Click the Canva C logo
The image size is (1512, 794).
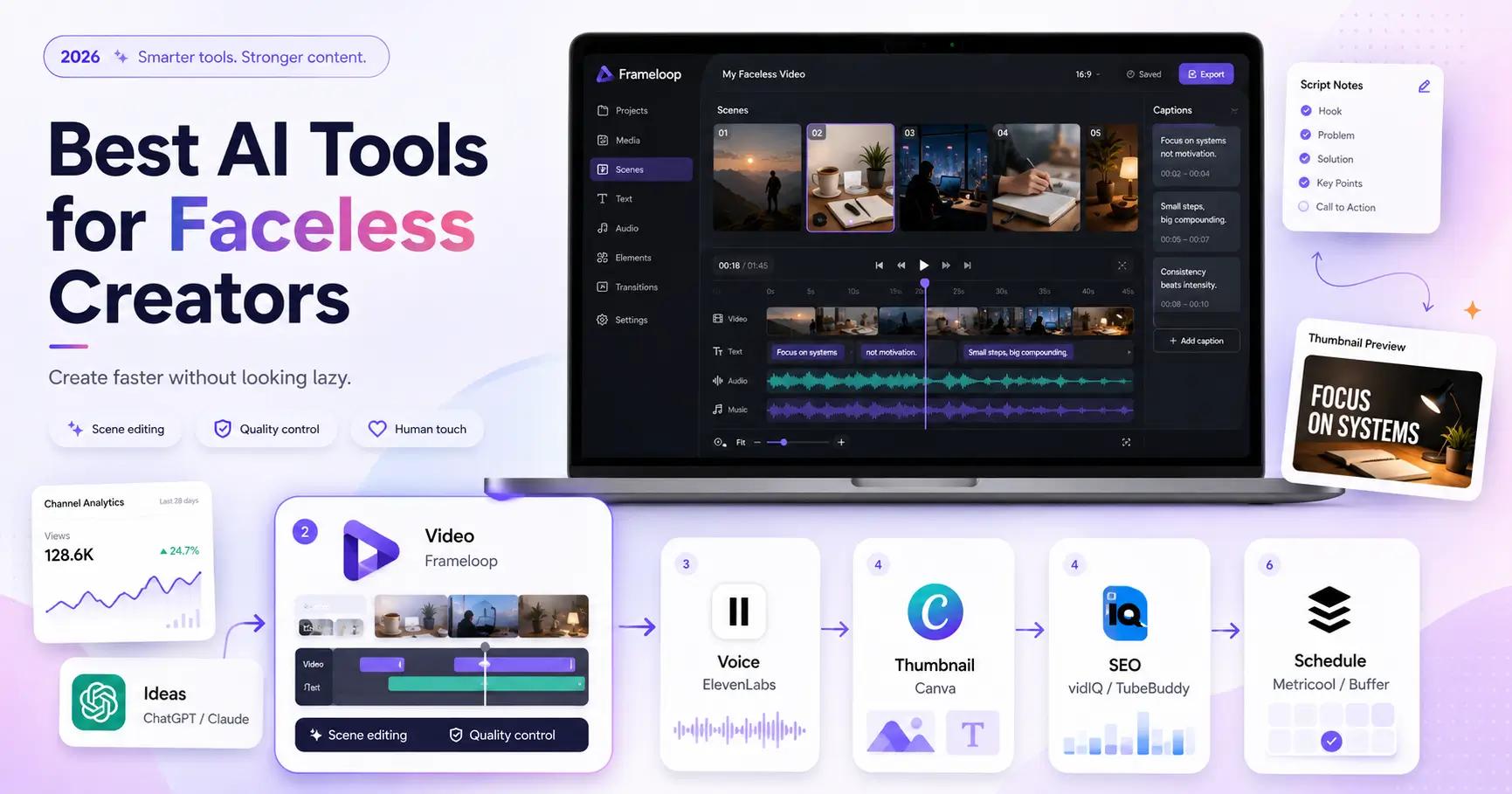coord(935,611)
